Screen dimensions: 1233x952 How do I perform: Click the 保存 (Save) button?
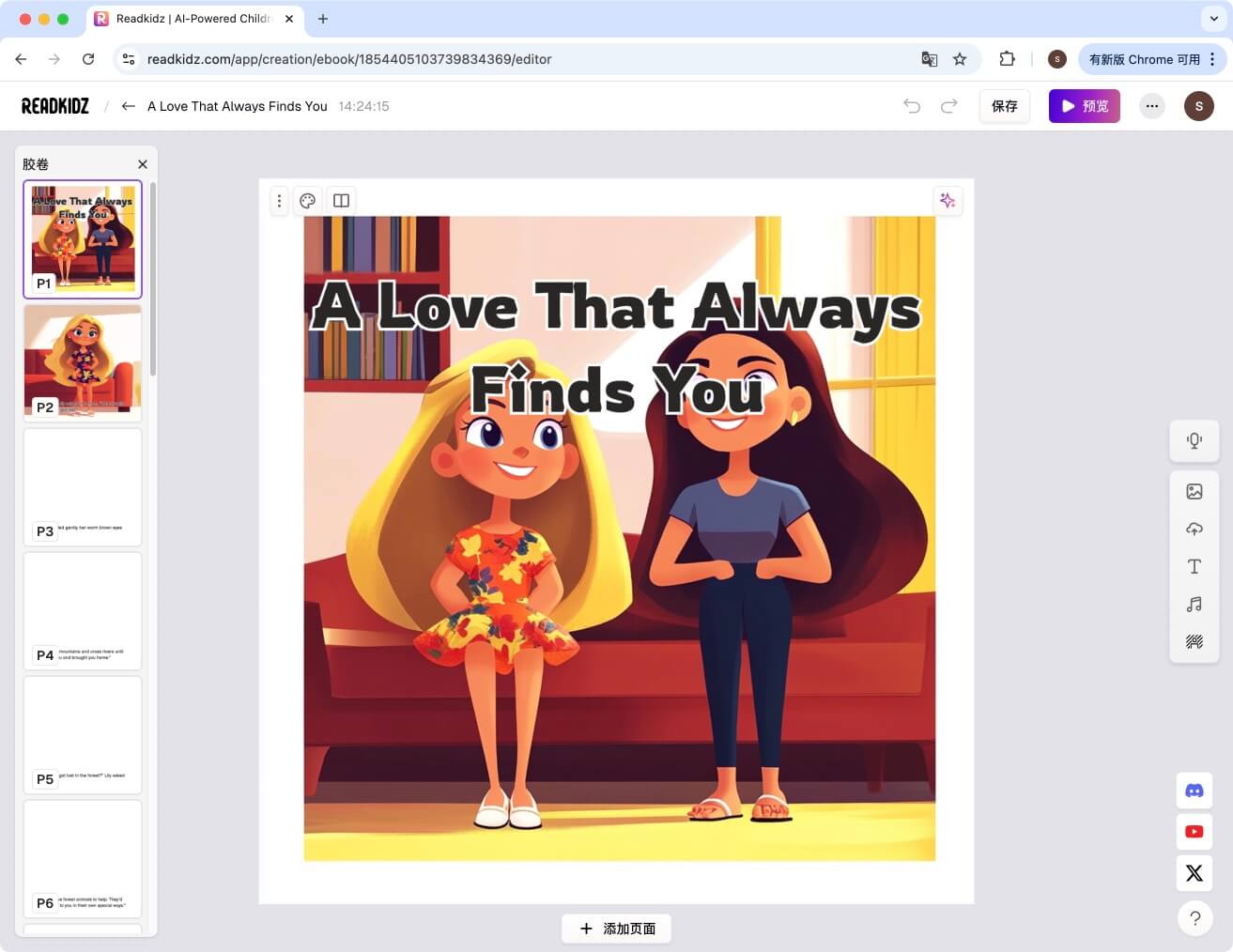coord(1004,106)
